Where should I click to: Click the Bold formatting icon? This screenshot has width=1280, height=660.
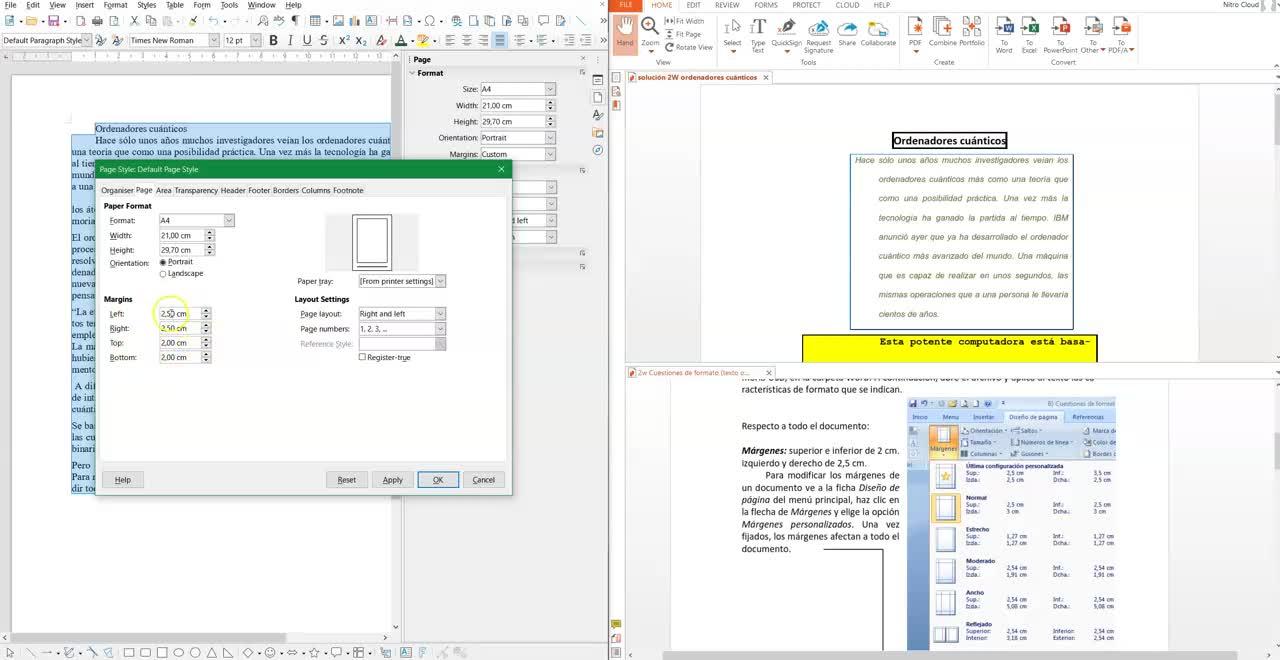pos(274,40)
